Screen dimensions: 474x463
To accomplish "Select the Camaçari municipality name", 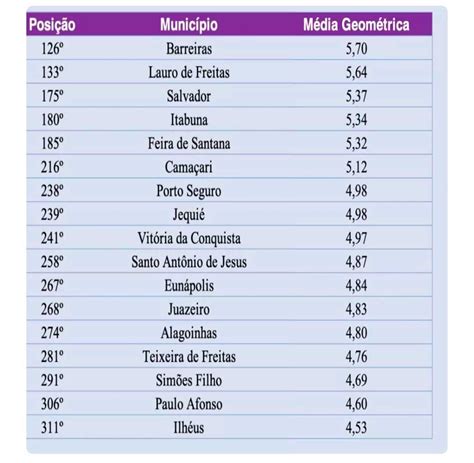I will point(189,167).
